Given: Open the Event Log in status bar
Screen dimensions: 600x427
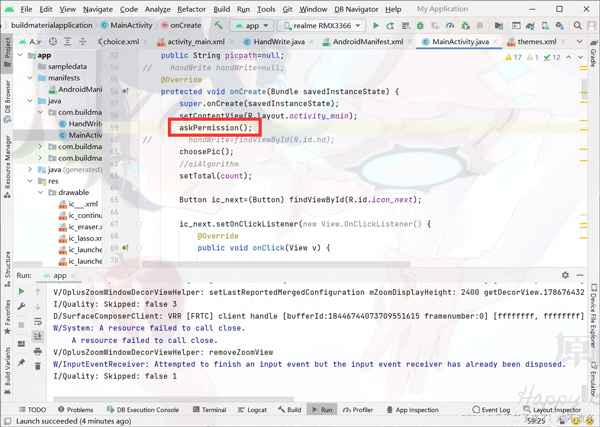Looking at the screenshot, I should tap(490, 410).
